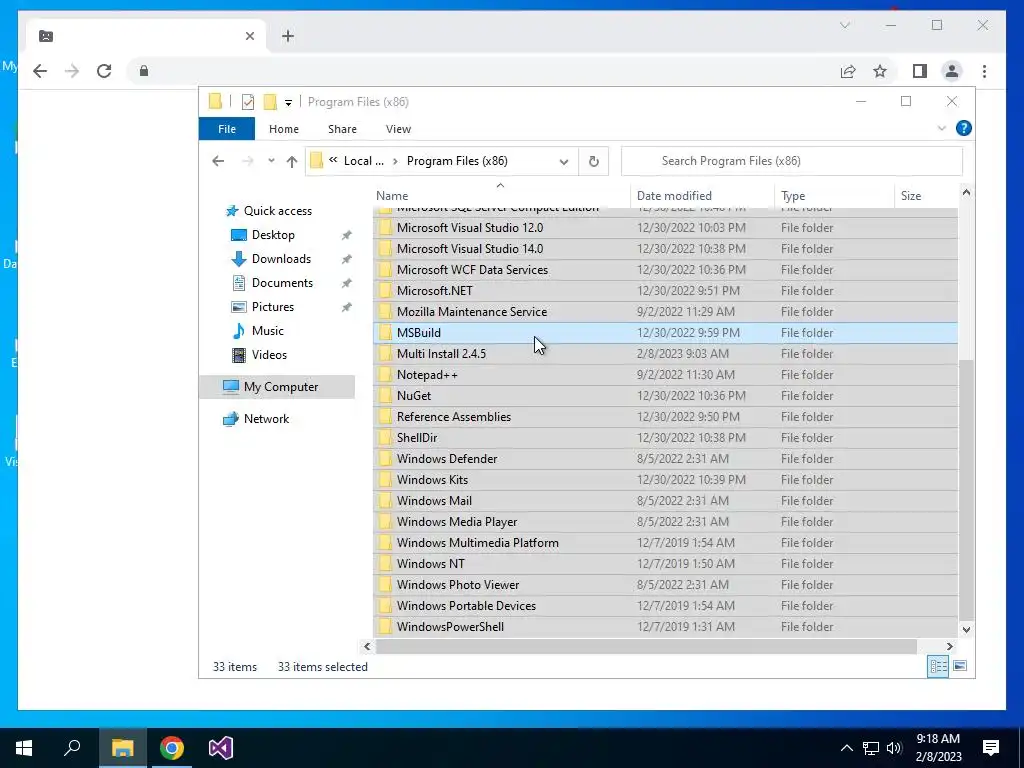The width and height of the screenshot is (1024, 768).
Task: Open the recent locations dropdown arrow
Action: (271, 161)
